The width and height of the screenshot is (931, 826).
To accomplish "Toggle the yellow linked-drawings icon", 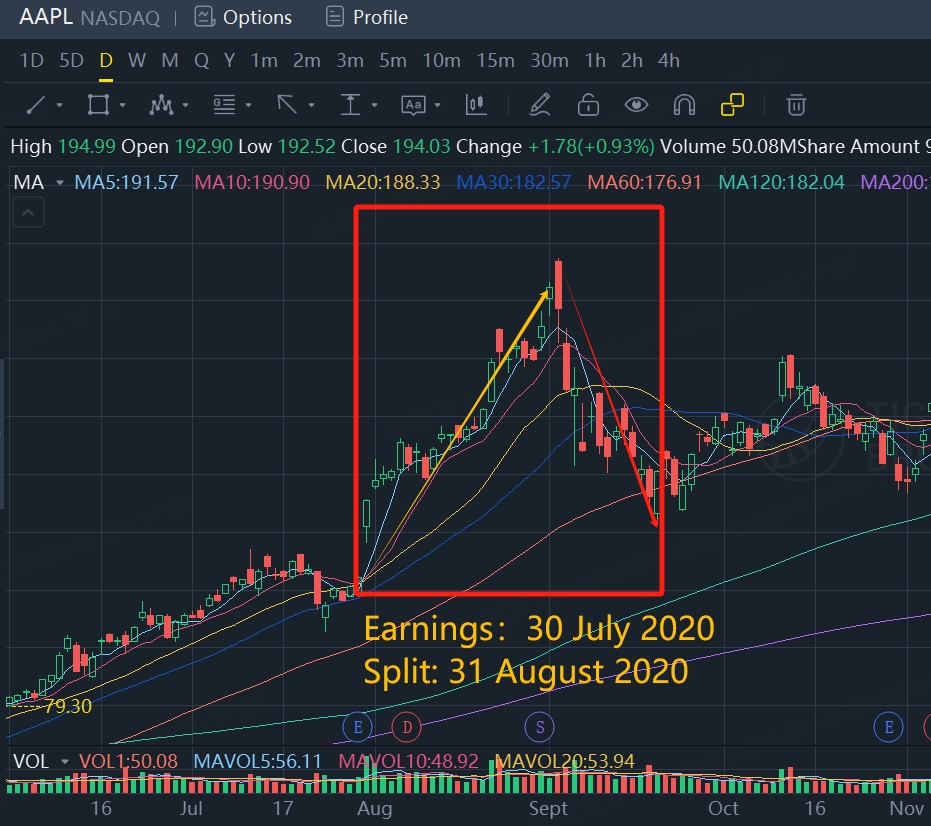I will [x=732, y=105].
